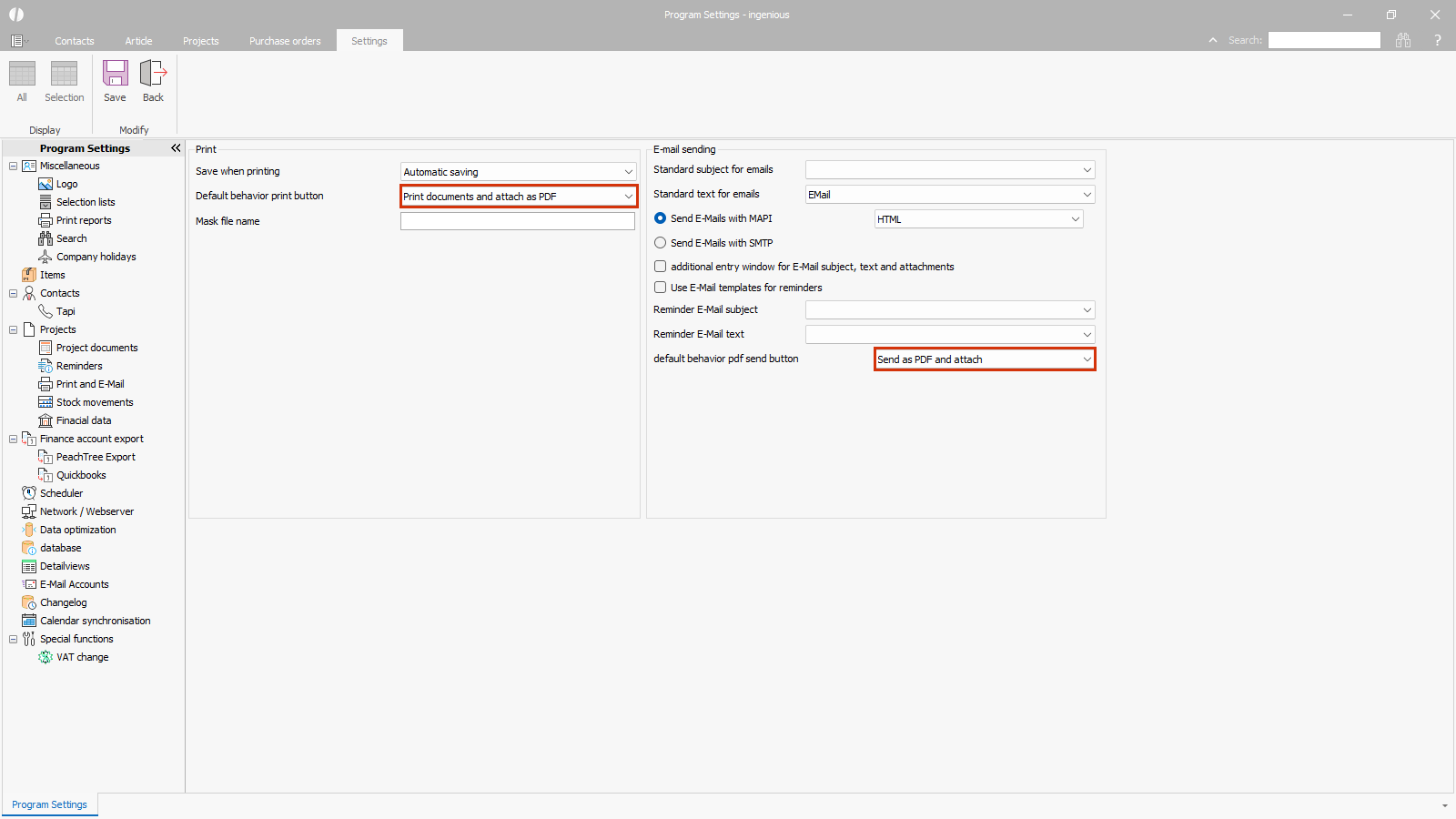This screenshot has height=819, width=1456.
Task: Open the help question mark icon
Action: tap(1438, 40)
